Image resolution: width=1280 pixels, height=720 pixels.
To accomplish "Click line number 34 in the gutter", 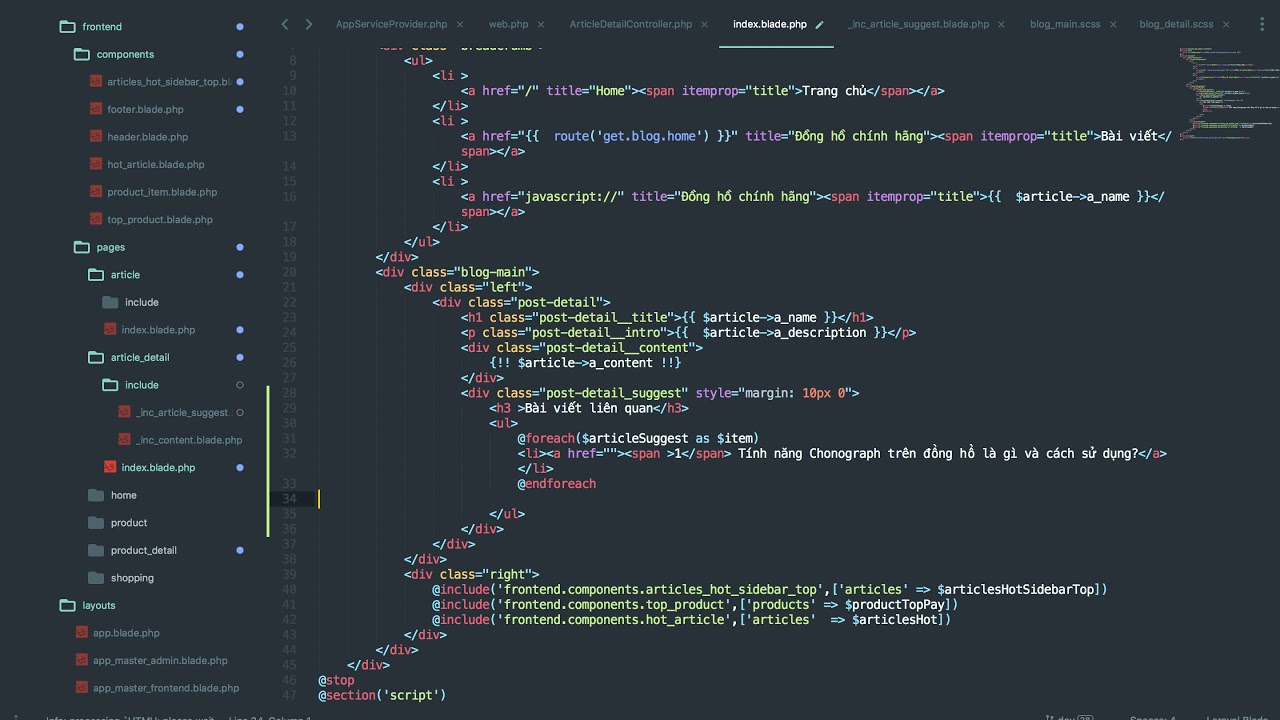I will pos(289,499).
